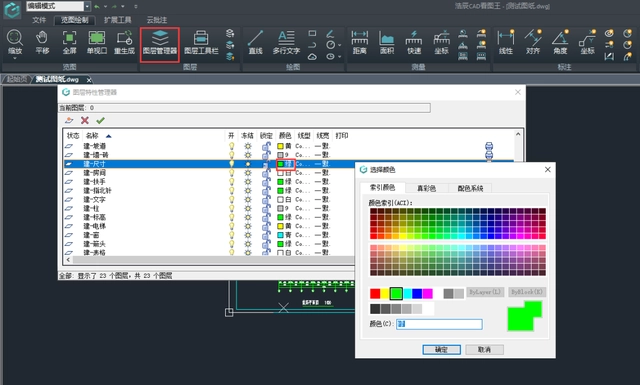Pick the magenta standard color swatch
Image resolution: width=640 pixels, height=385 pixels.
click(x=427, y=293)
